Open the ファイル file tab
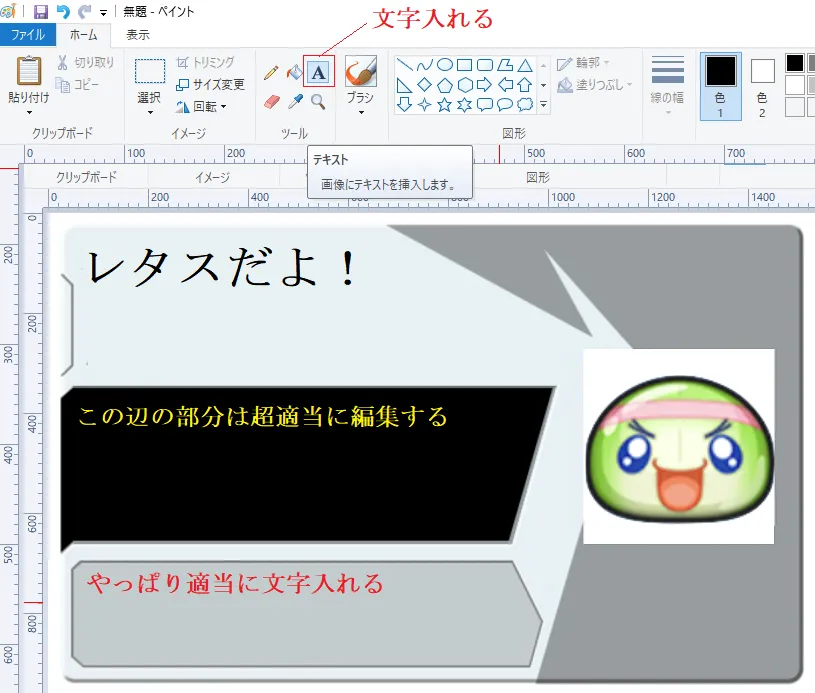The image size is (815, 693). (28, 35)
